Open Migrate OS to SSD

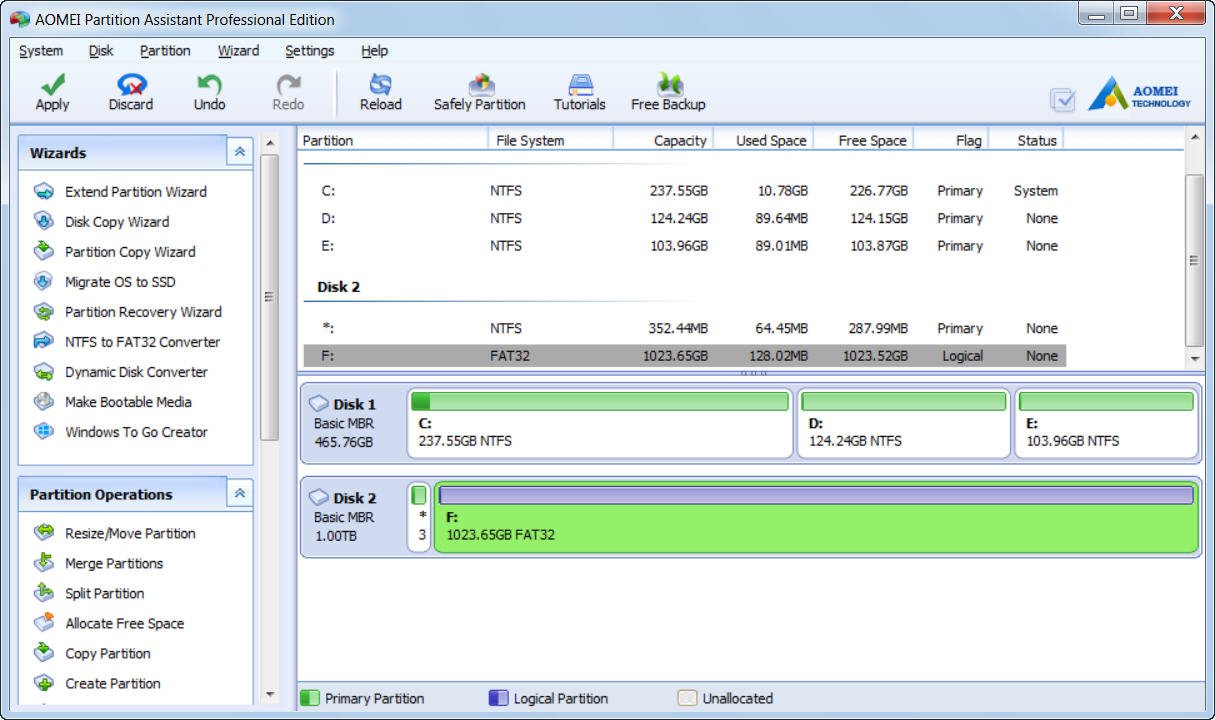coord(120,282)
